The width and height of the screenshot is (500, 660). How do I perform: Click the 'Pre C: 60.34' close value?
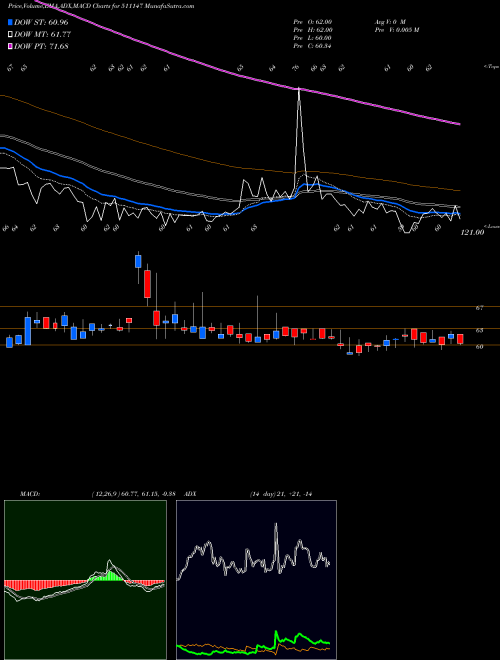pos(313,46)
